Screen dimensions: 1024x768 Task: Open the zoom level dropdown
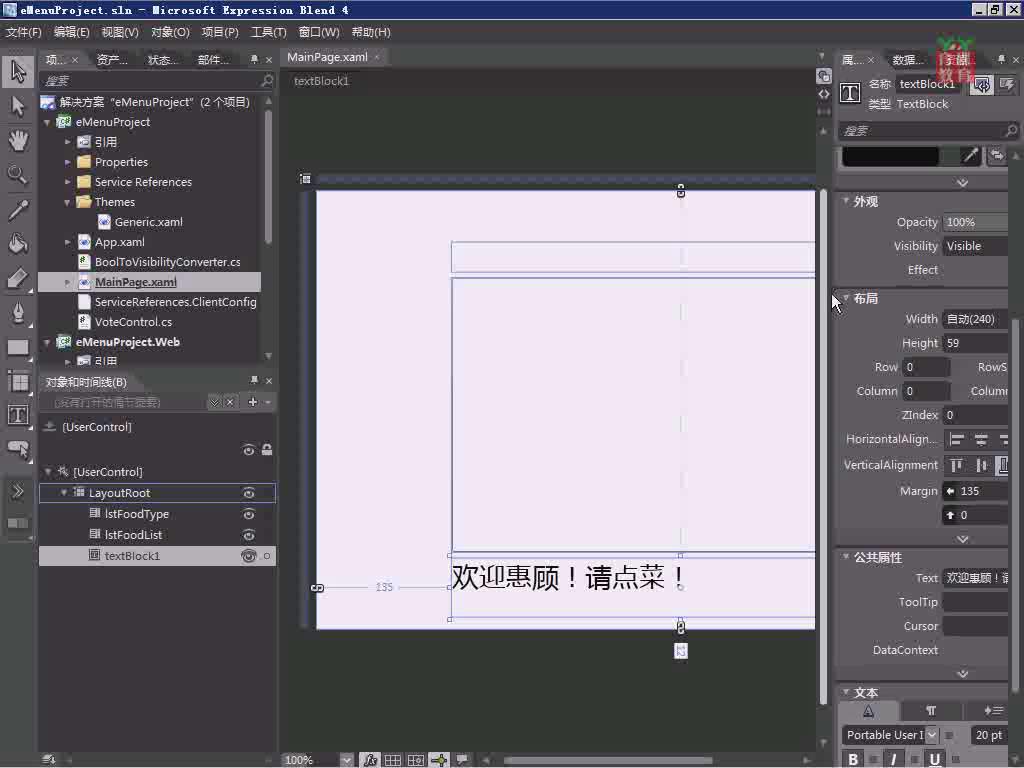[346, 760]
